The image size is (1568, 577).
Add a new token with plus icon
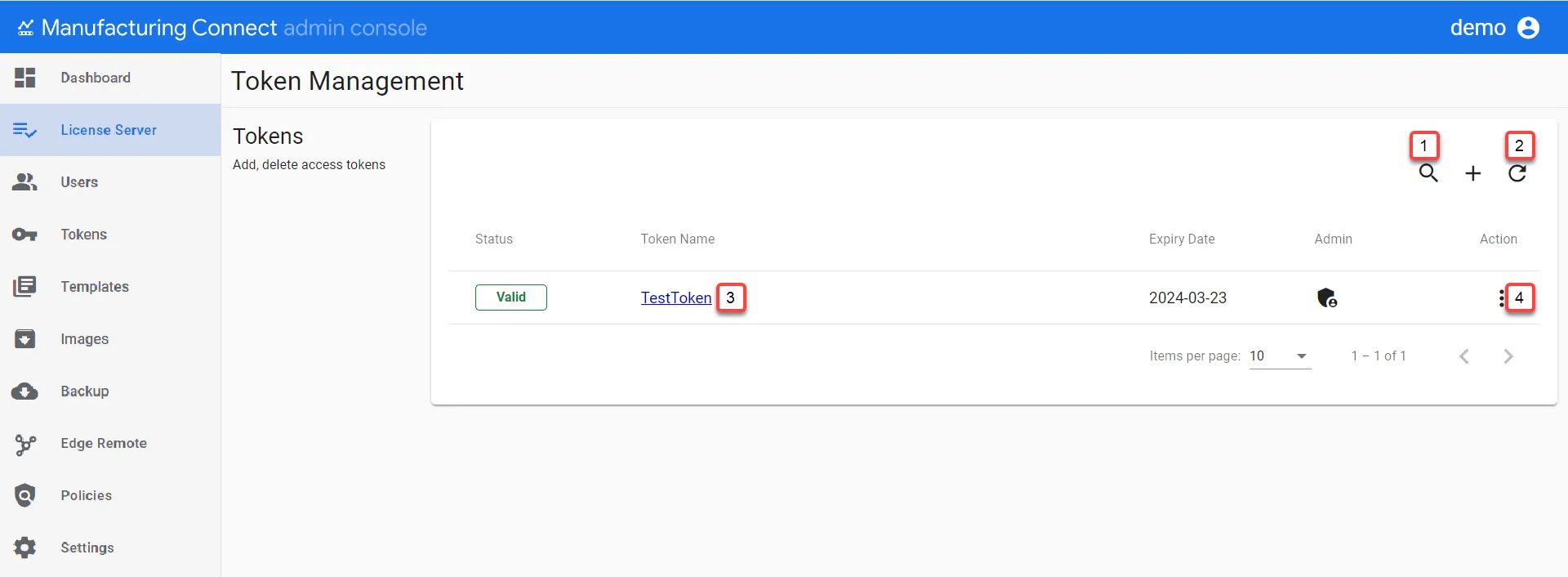1473,173
